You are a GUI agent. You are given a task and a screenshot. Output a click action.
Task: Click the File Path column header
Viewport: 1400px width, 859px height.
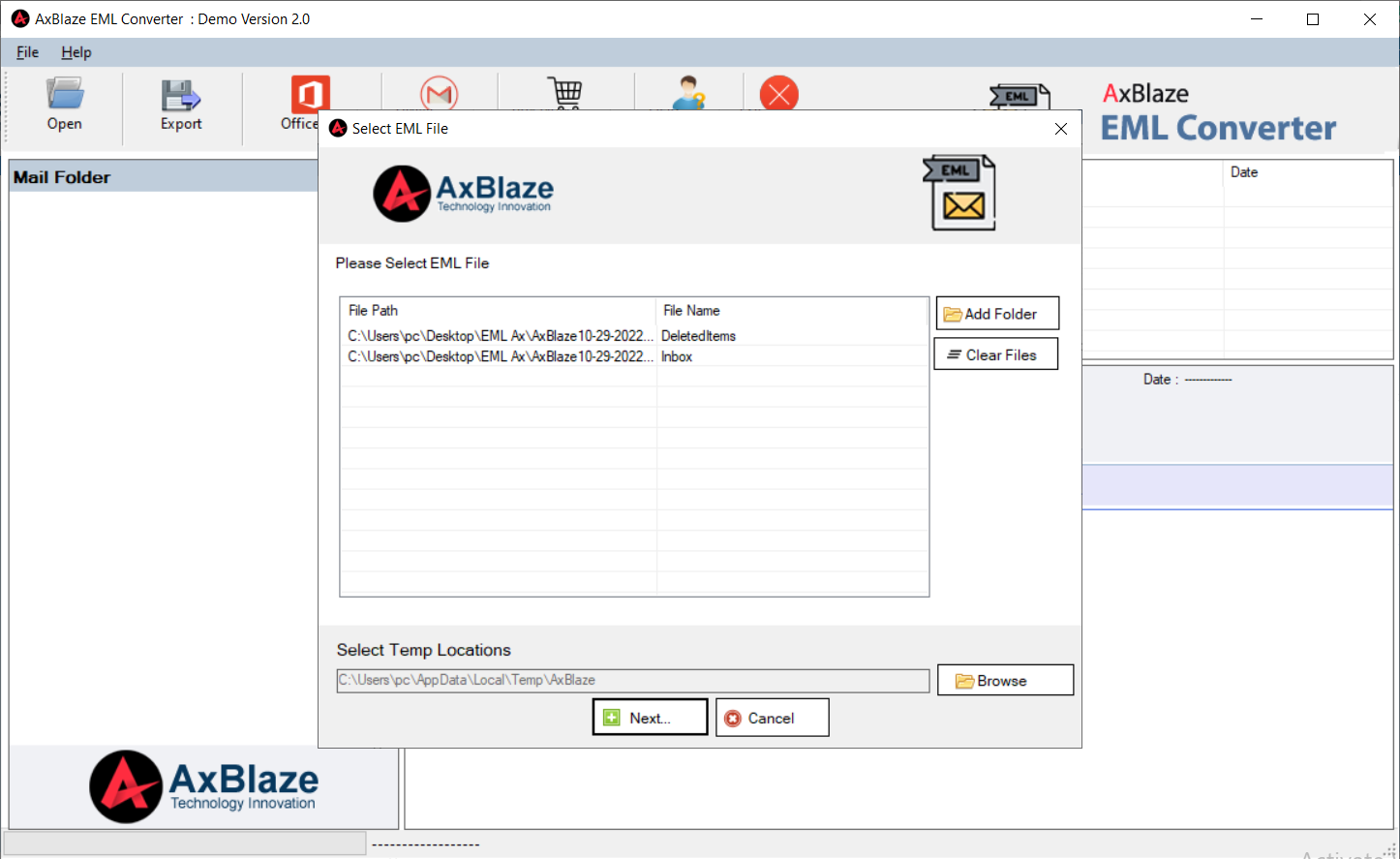pos(498,311)
